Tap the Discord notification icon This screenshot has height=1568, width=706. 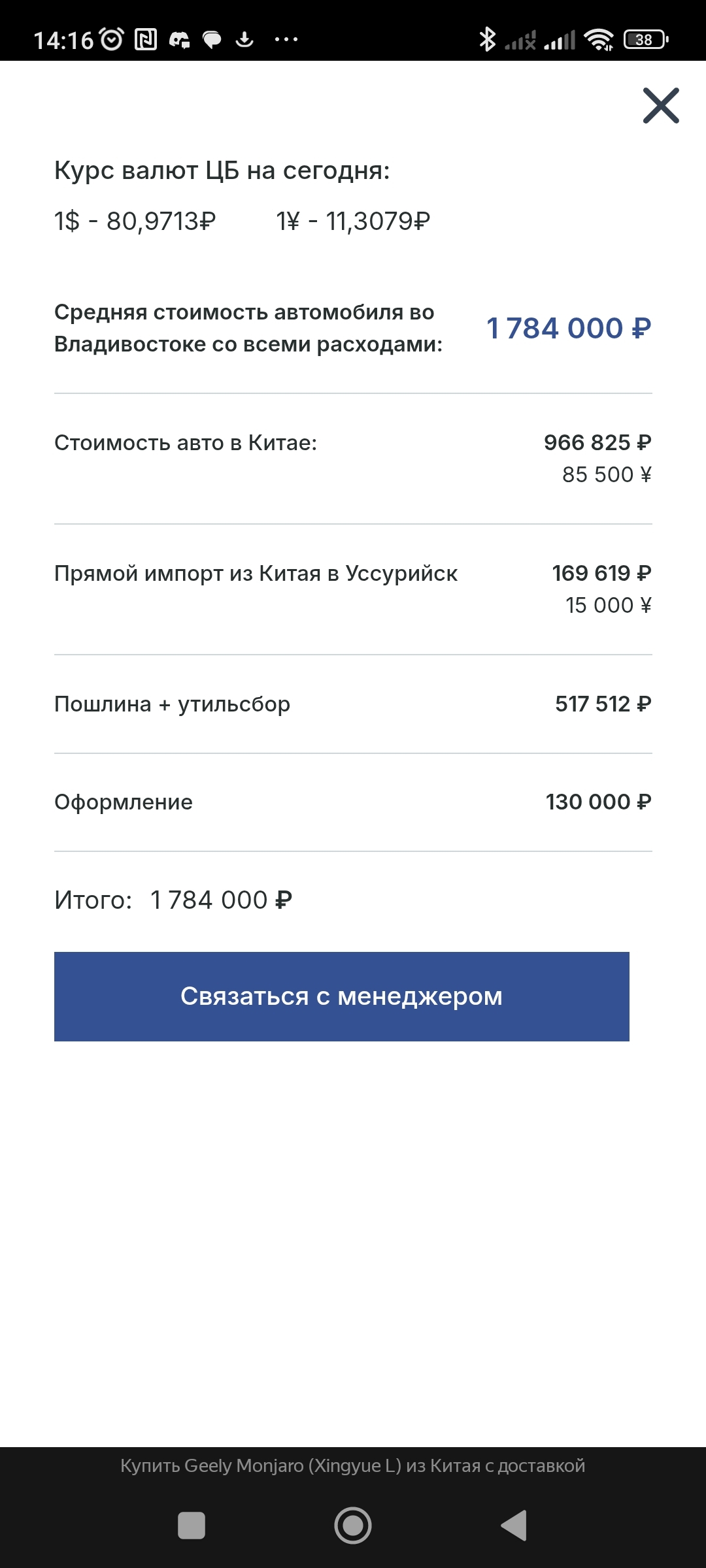tap(179, 40)
